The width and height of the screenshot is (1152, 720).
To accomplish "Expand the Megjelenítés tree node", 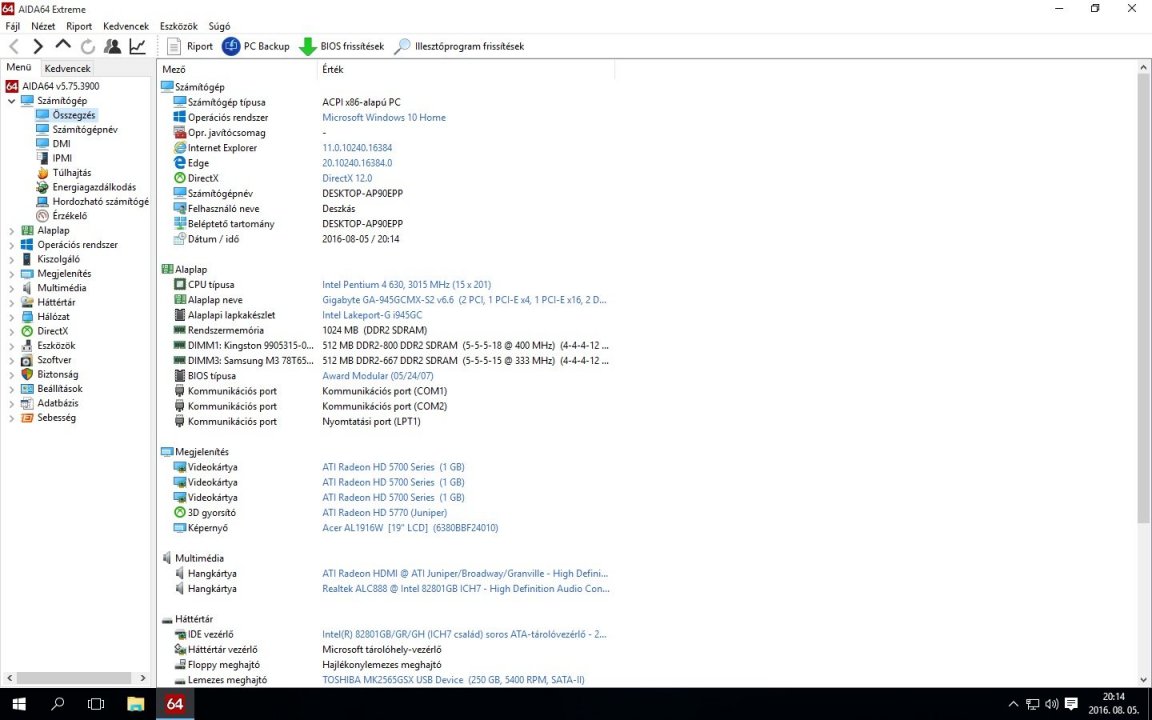I will point(11,273).
